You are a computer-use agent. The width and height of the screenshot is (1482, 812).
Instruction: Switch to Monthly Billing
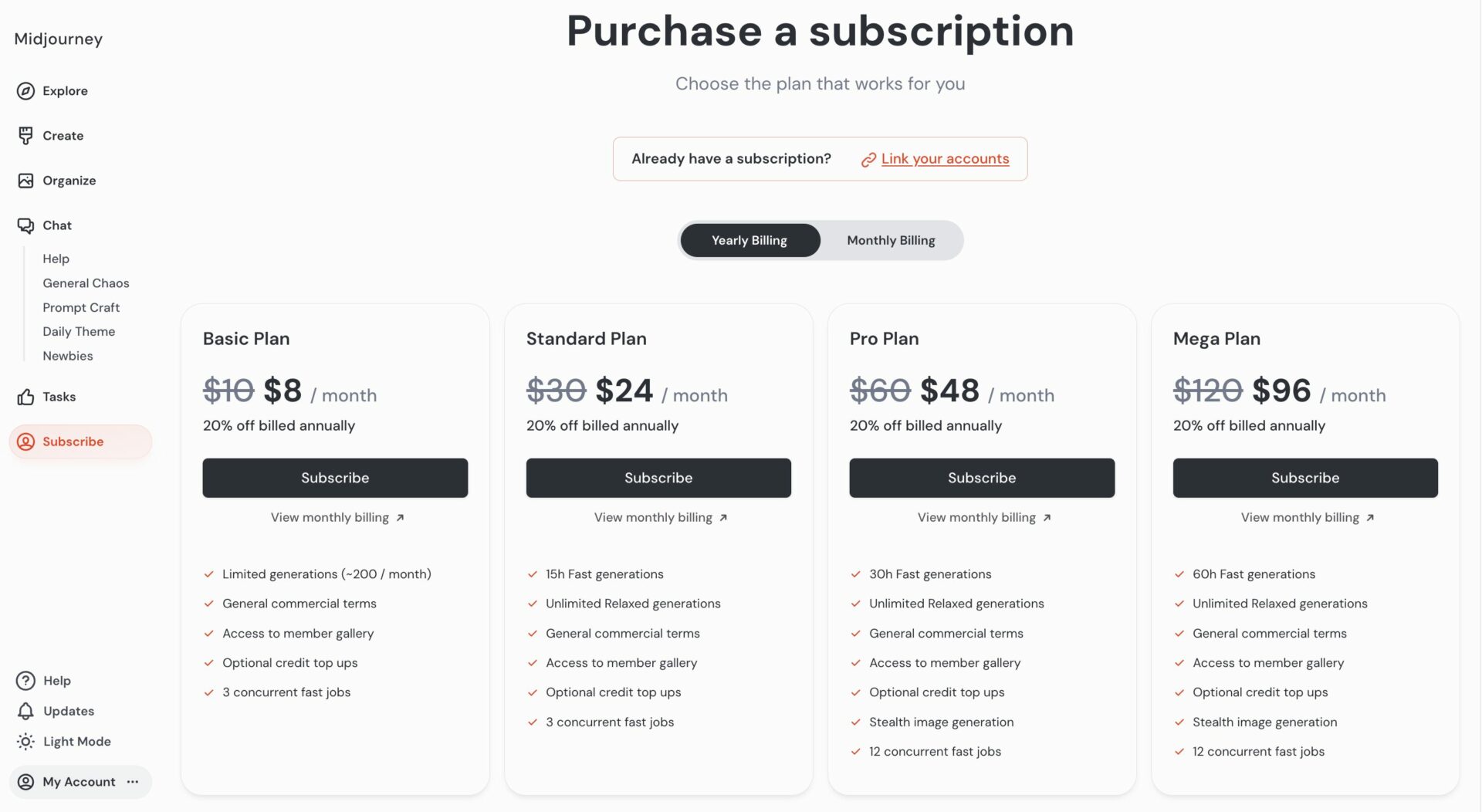(891, 241)
